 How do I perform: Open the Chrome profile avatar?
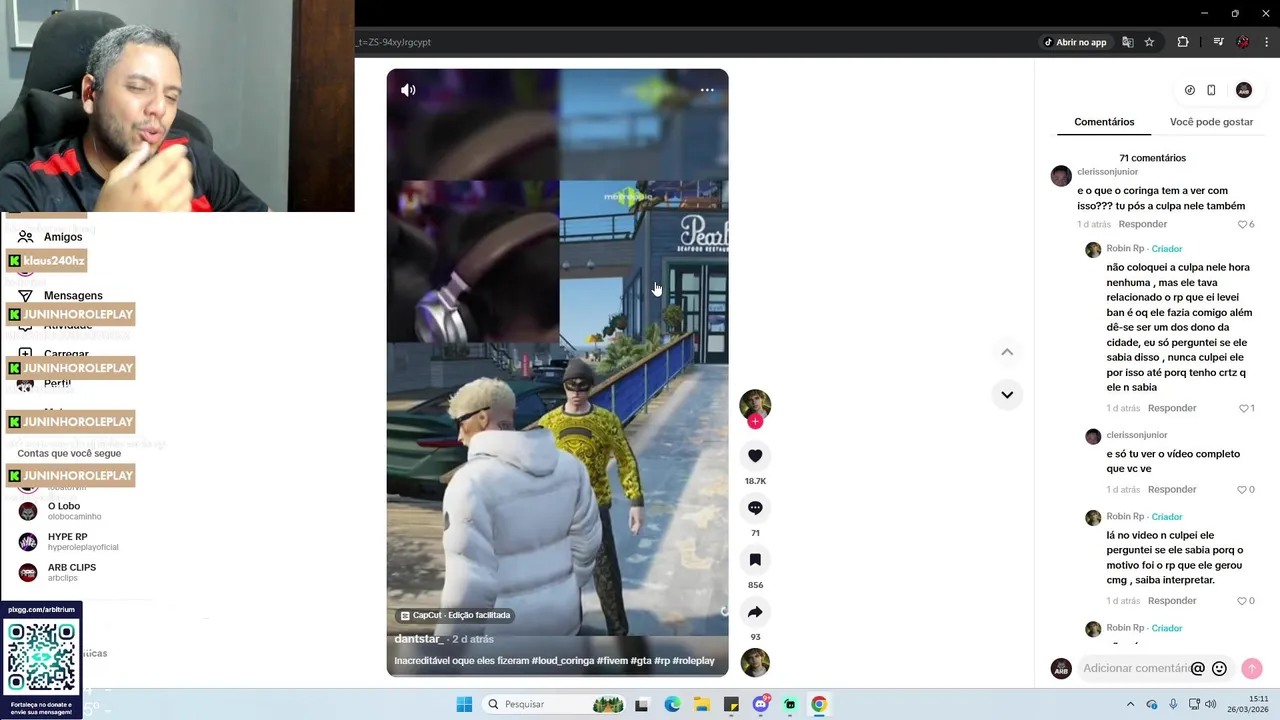1243,42
